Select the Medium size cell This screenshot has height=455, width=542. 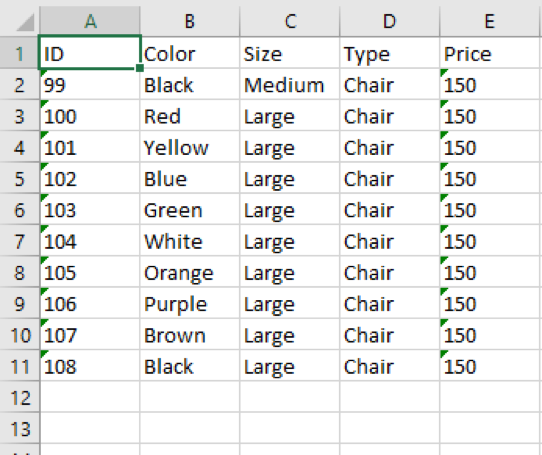click(x=290, y=85)
